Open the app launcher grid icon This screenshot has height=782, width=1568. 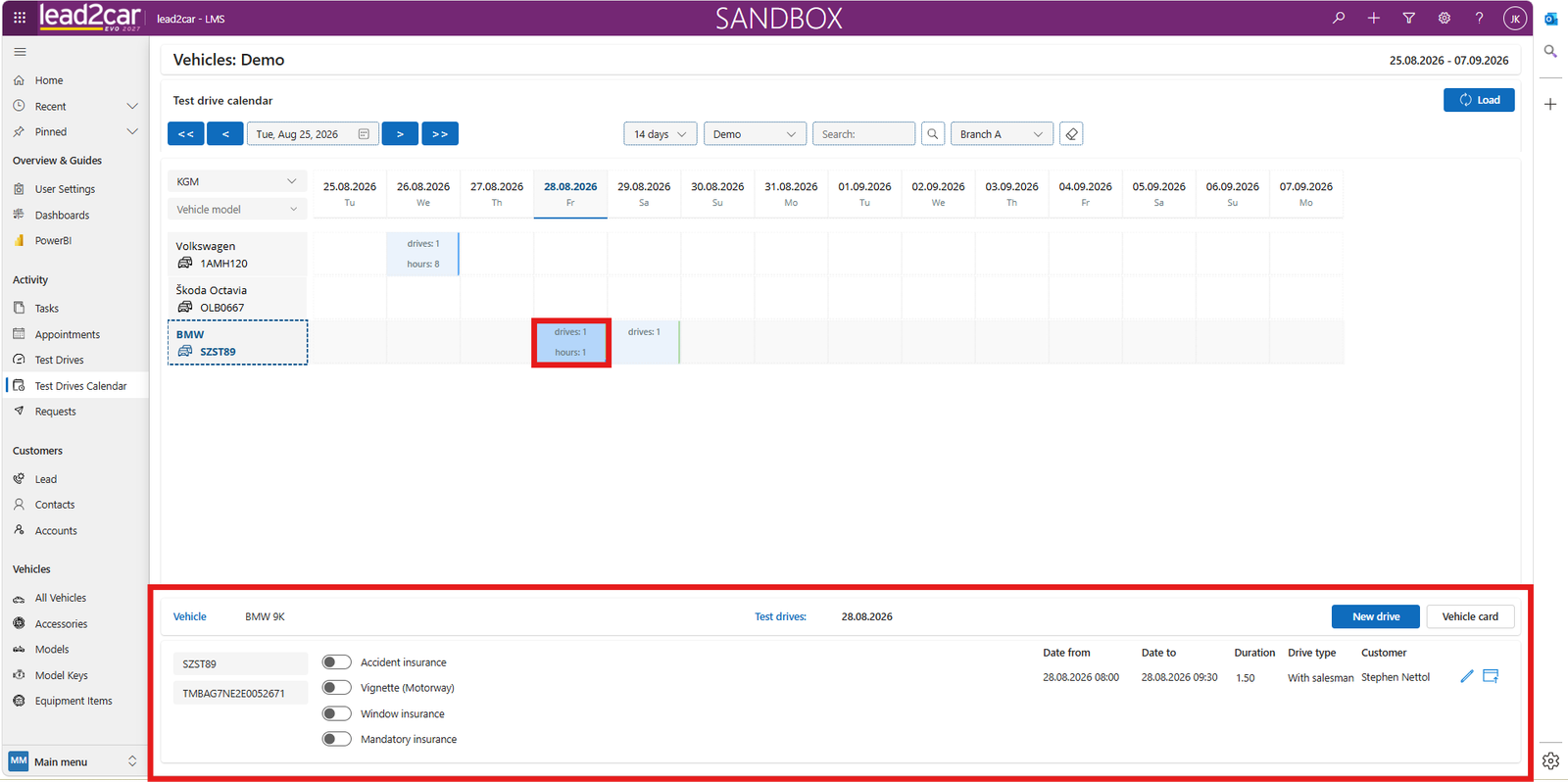20,18
